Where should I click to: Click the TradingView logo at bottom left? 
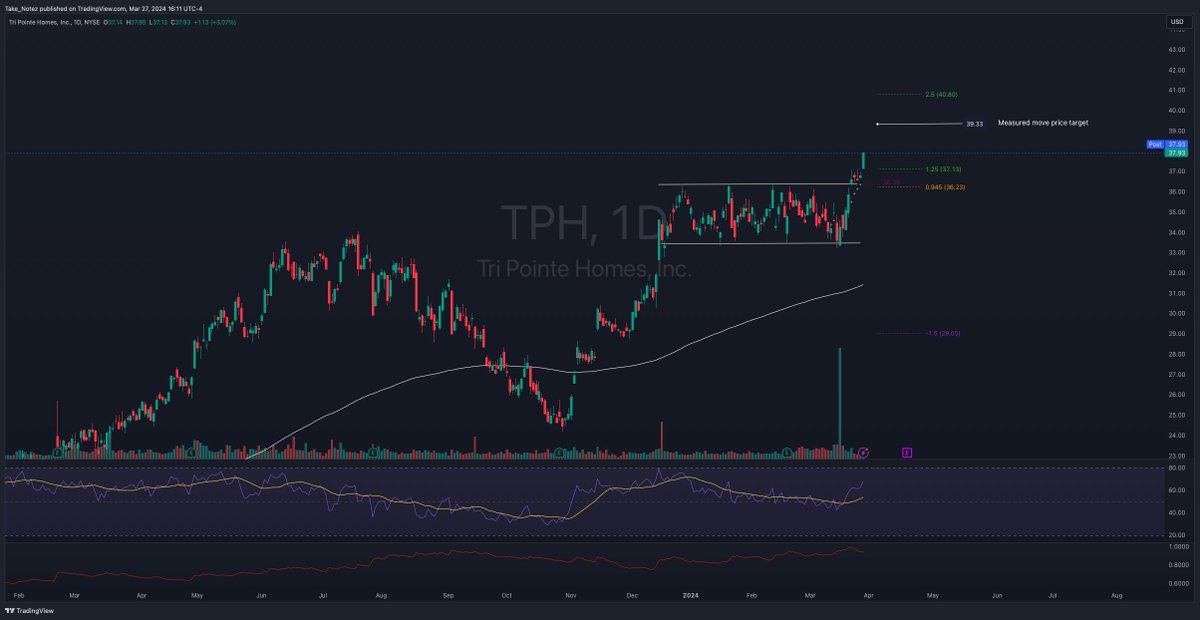(28, 610)
